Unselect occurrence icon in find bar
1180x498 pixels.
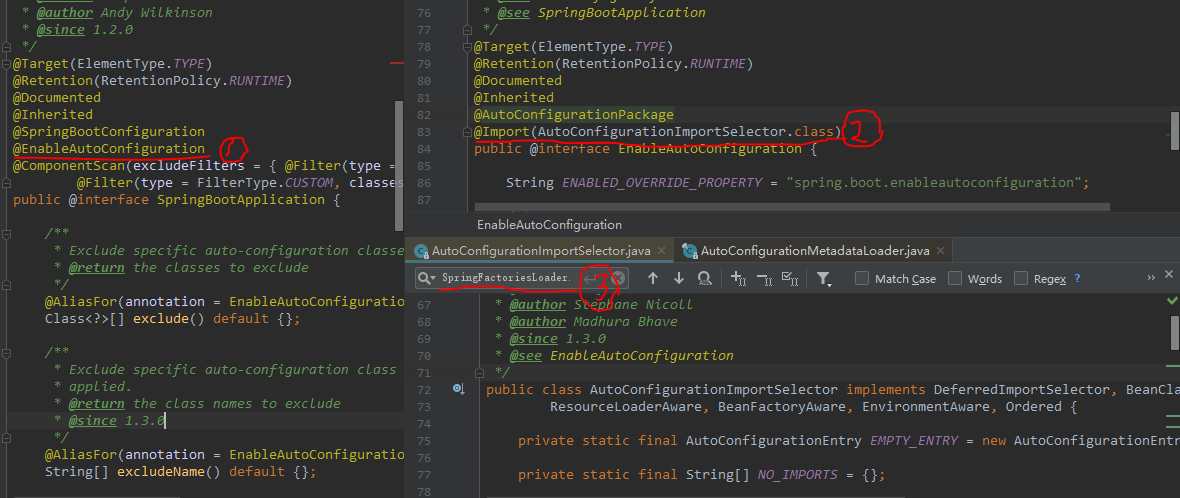click(x=764, y=278)
